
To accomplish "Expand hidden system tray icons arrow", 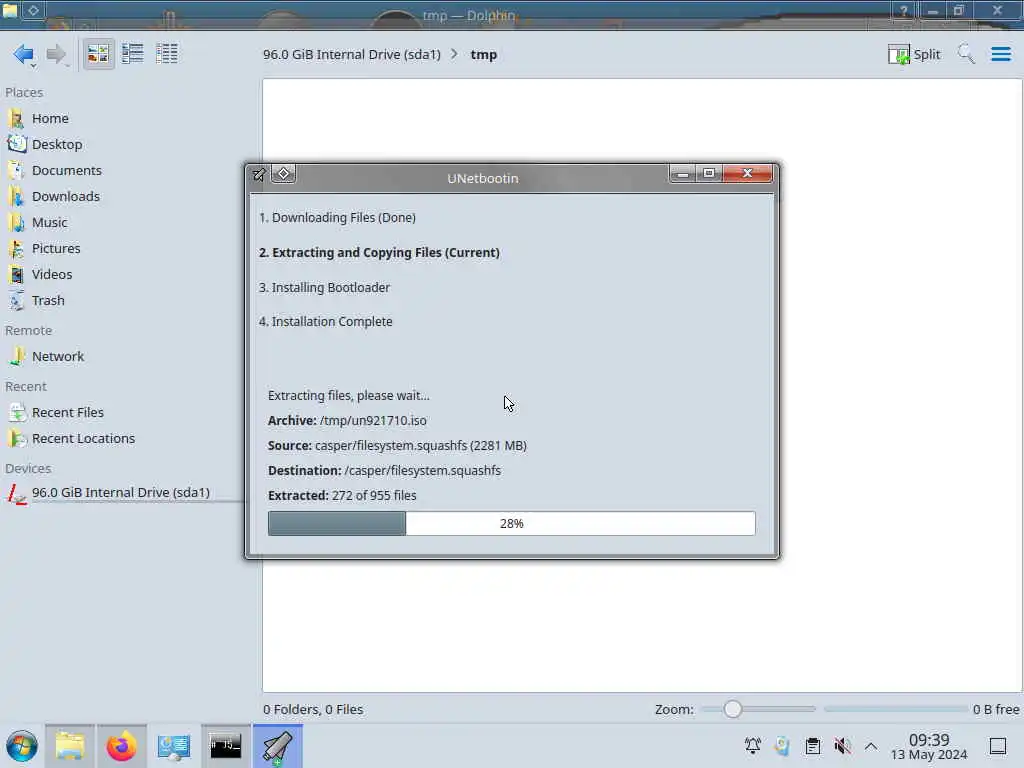I will tap(871, 746).
